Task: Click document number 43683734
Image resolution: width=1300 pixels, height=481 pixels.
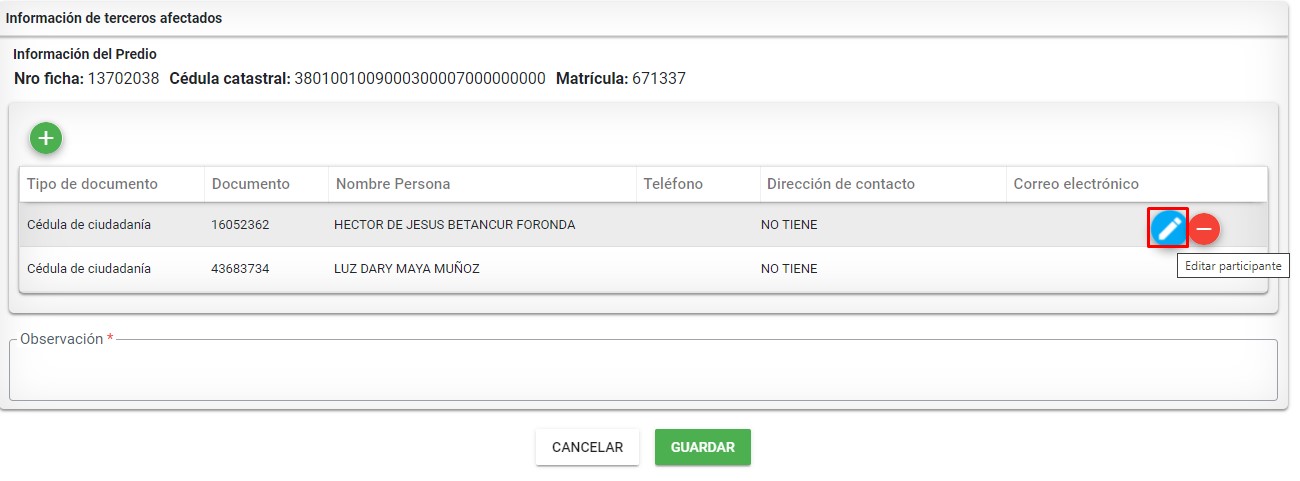Action: (x=240, y=269)
